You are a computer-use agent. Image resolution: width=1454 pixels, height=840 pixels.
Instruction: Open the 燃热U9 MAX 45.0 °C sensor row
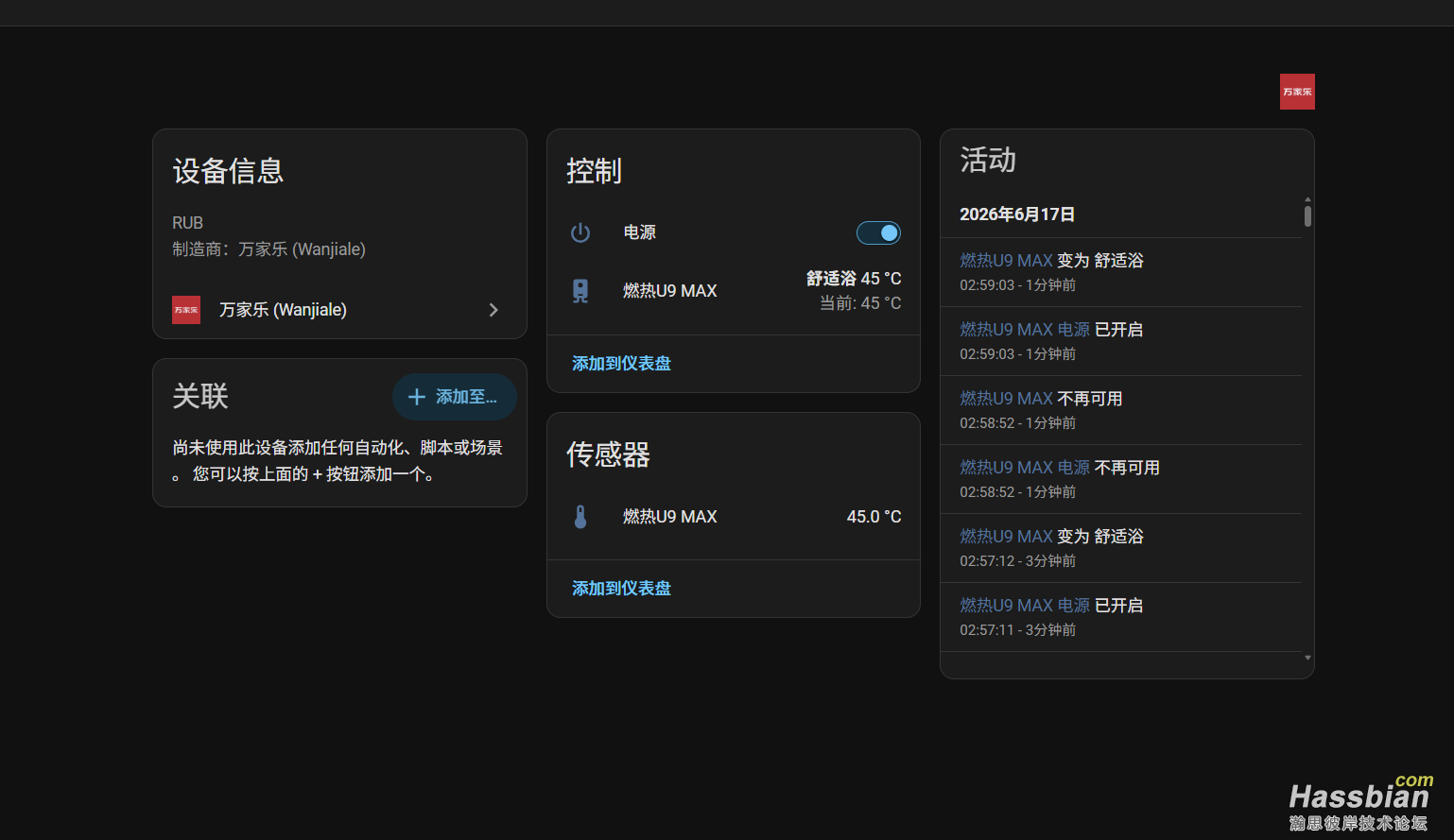coord(734,517)
